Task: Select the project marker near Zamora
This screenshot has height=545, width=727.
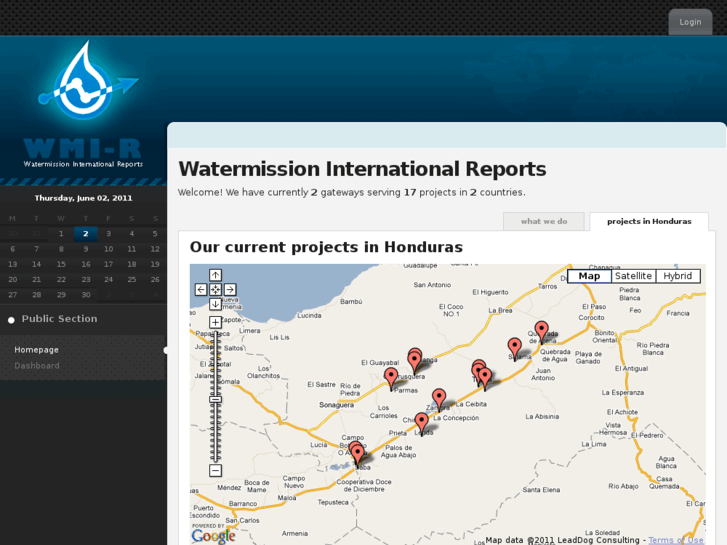Action: click(439, 400)
